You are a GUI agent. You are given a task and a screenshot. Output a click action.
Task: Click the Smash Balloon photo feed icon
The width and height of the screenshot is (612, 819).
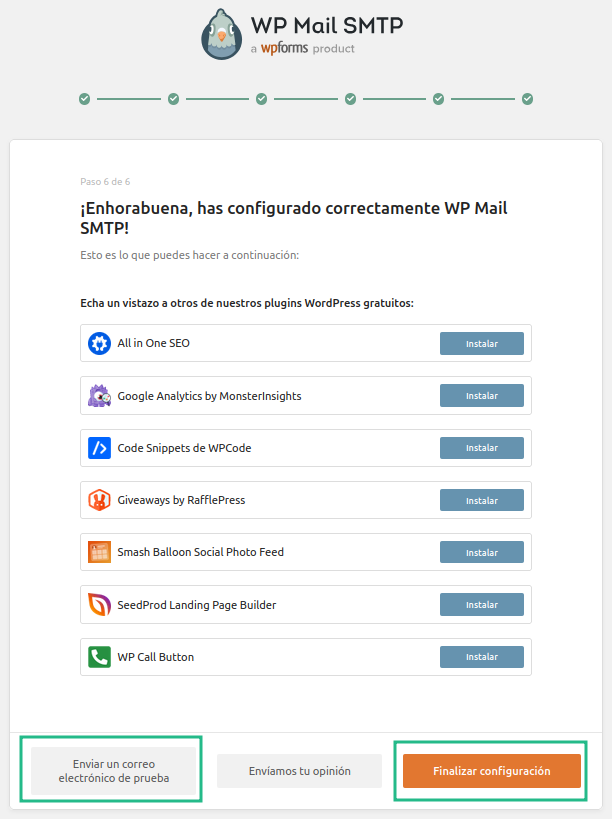(99, 552)
